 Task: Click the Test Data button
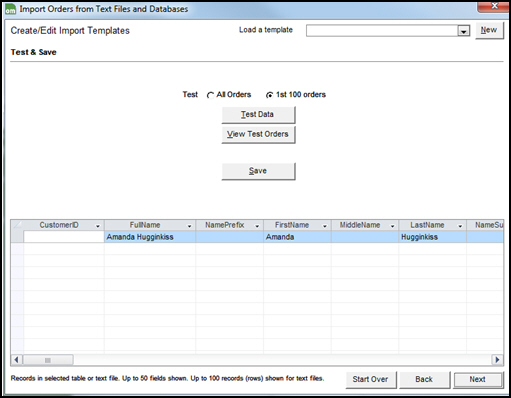point(258,115)
